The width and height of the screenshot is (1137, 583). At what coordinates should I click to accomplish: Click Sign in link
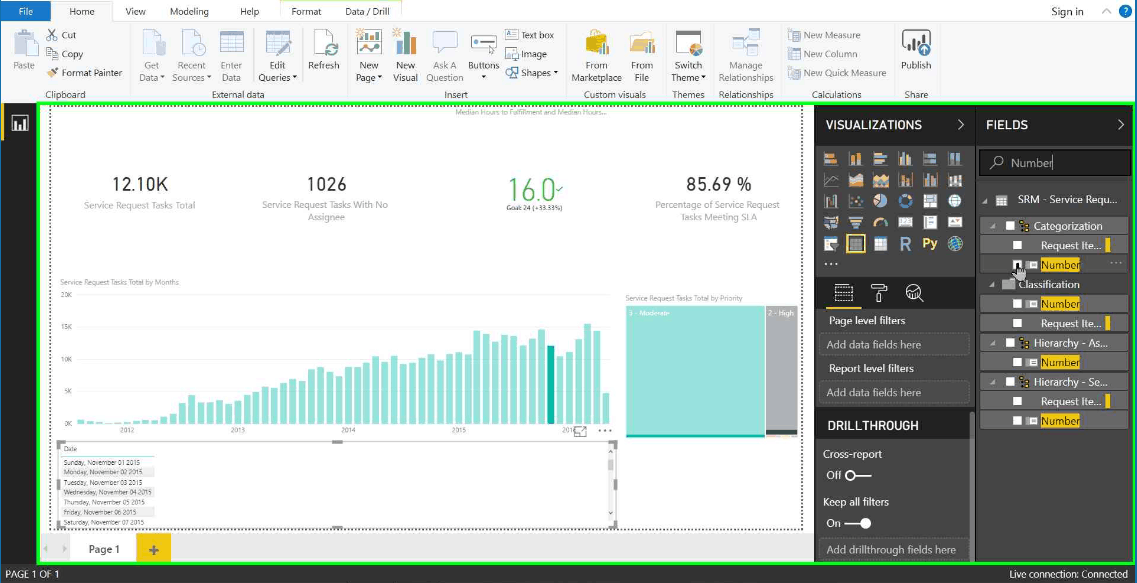point(1067,11)
